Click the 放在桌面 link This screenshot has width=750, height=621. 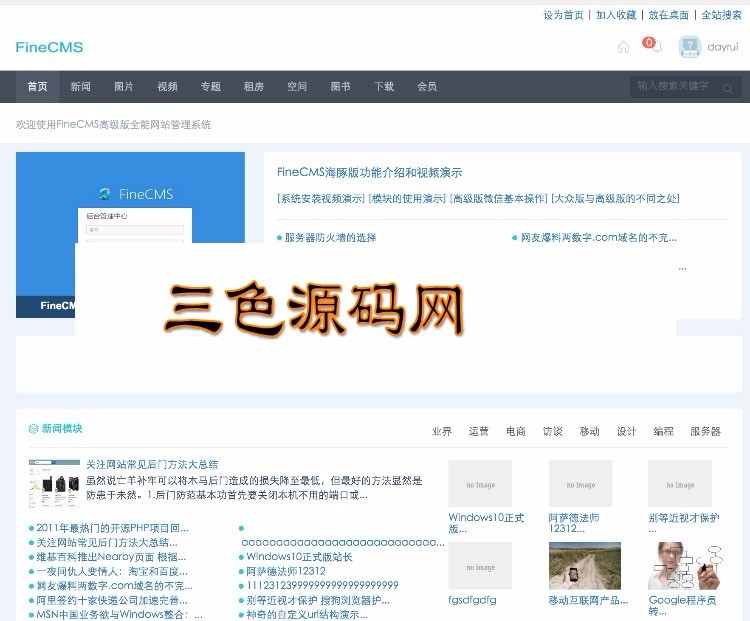point(669,15)
